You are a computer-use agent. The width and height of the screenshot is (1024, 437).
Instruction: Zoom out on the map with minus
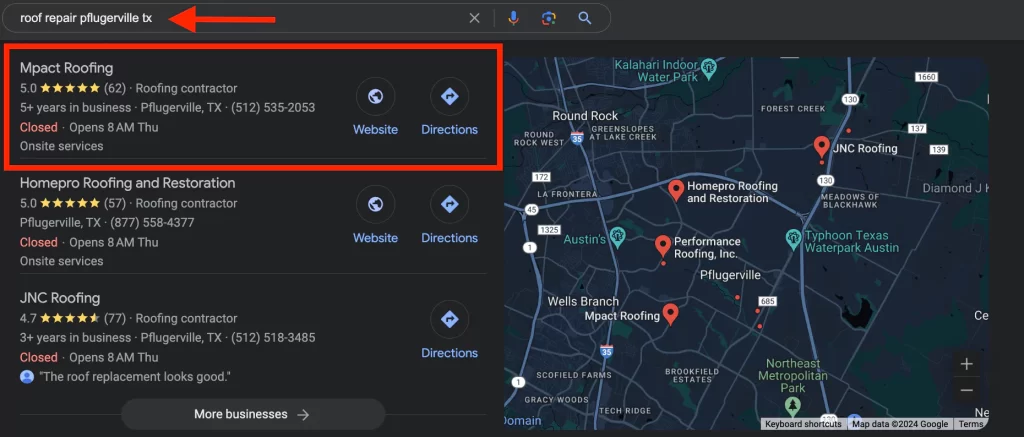(x=967, y=391)
